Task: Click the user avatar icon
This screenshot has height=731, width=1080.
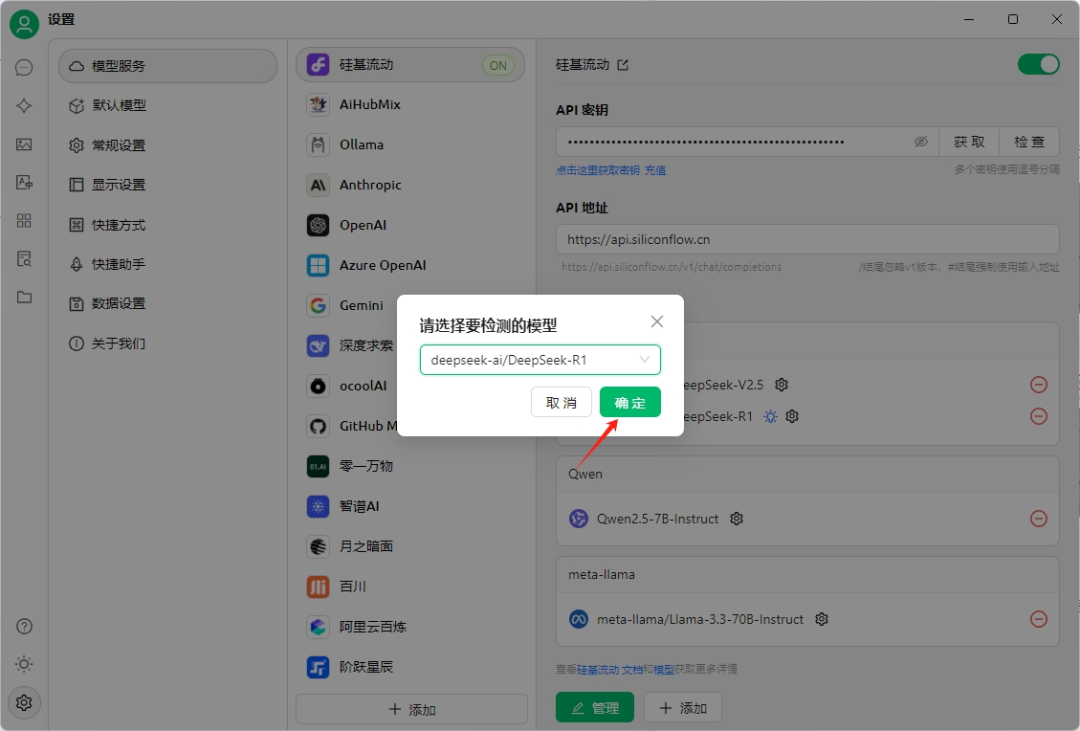Action: 24,24
